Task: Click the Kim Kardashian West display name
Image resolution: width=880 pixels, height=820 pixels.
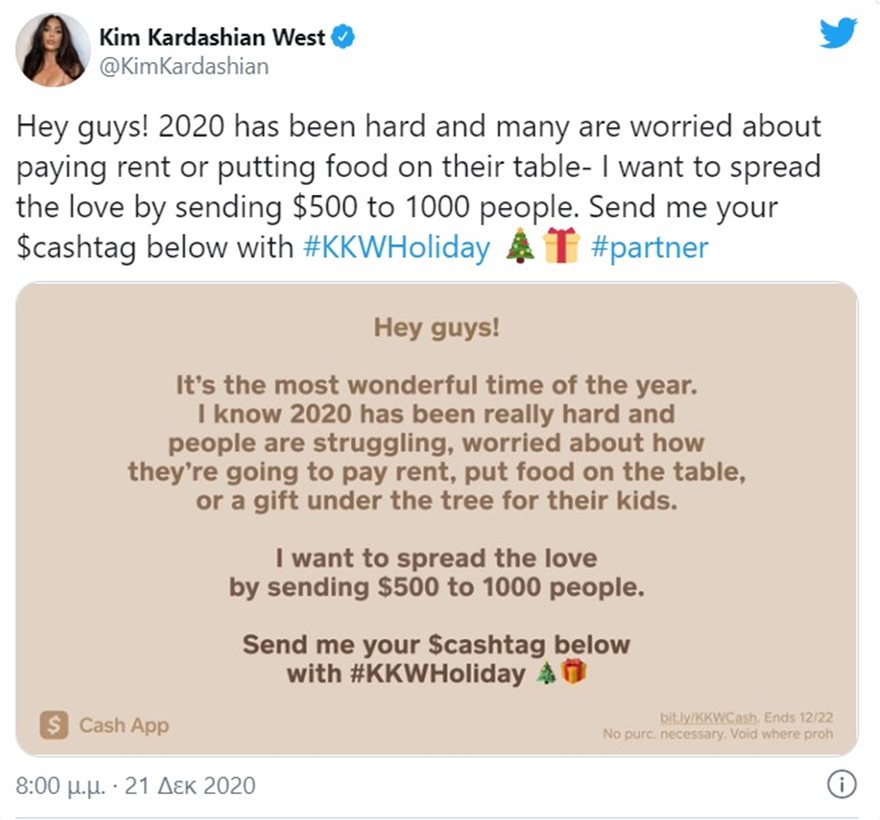Action: [x=212, y=38]
